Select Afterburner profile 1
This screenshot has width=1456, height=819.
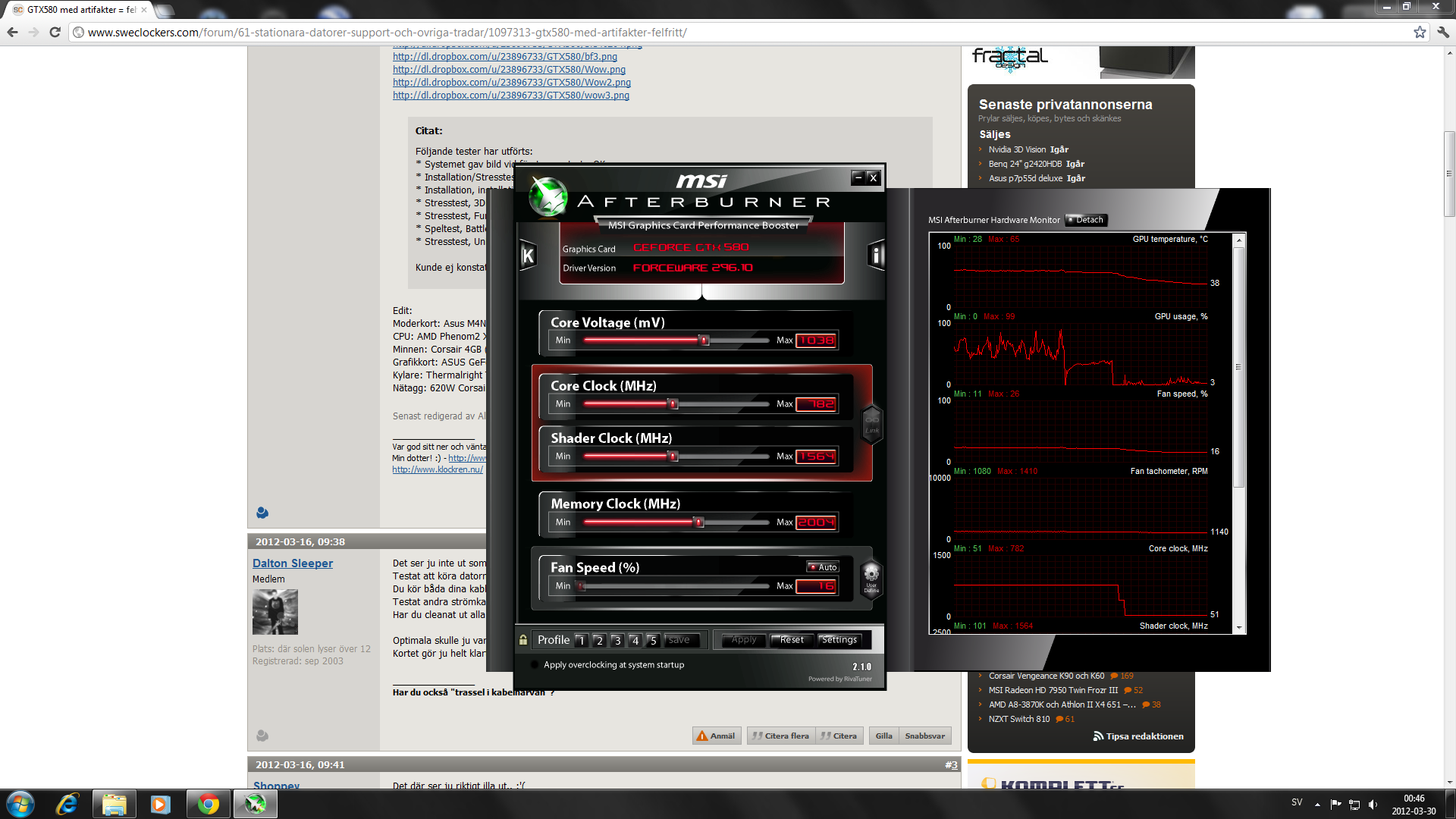[582, 641]
